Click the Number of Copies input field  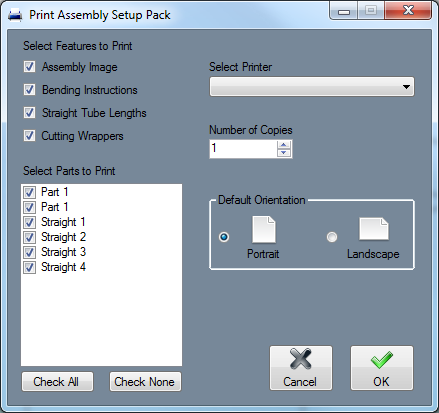point(243,149)
